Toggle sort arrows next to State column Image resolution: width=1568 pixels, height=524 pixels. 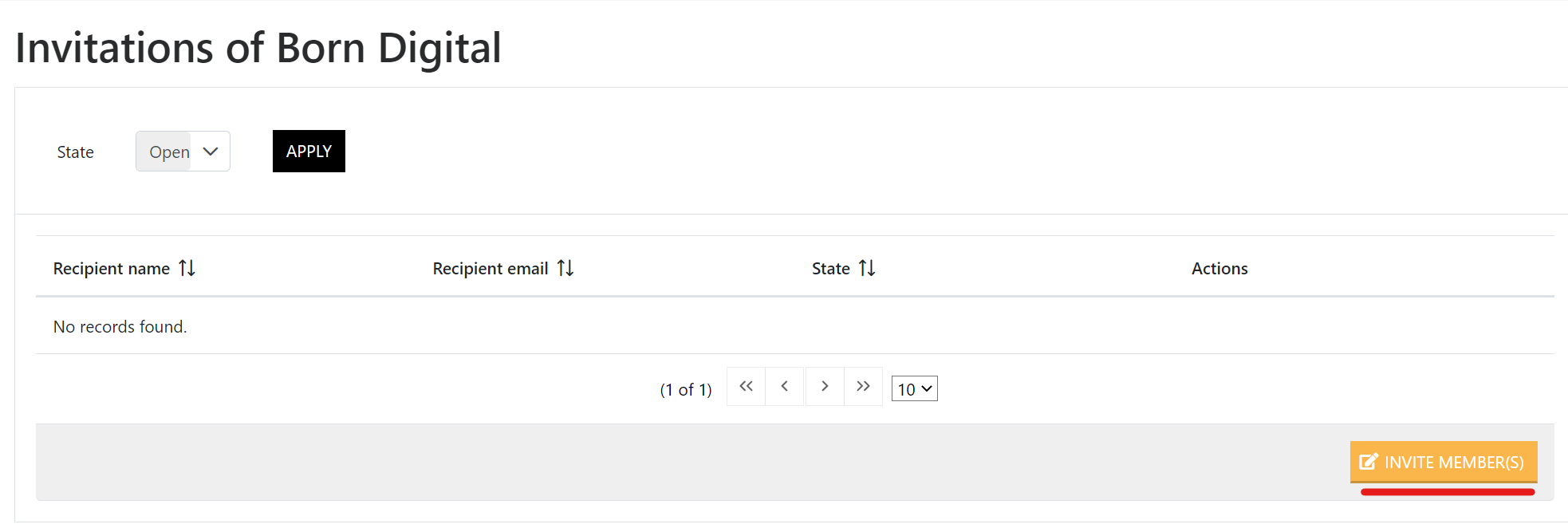pyautogui.click(x=867, y=269)
